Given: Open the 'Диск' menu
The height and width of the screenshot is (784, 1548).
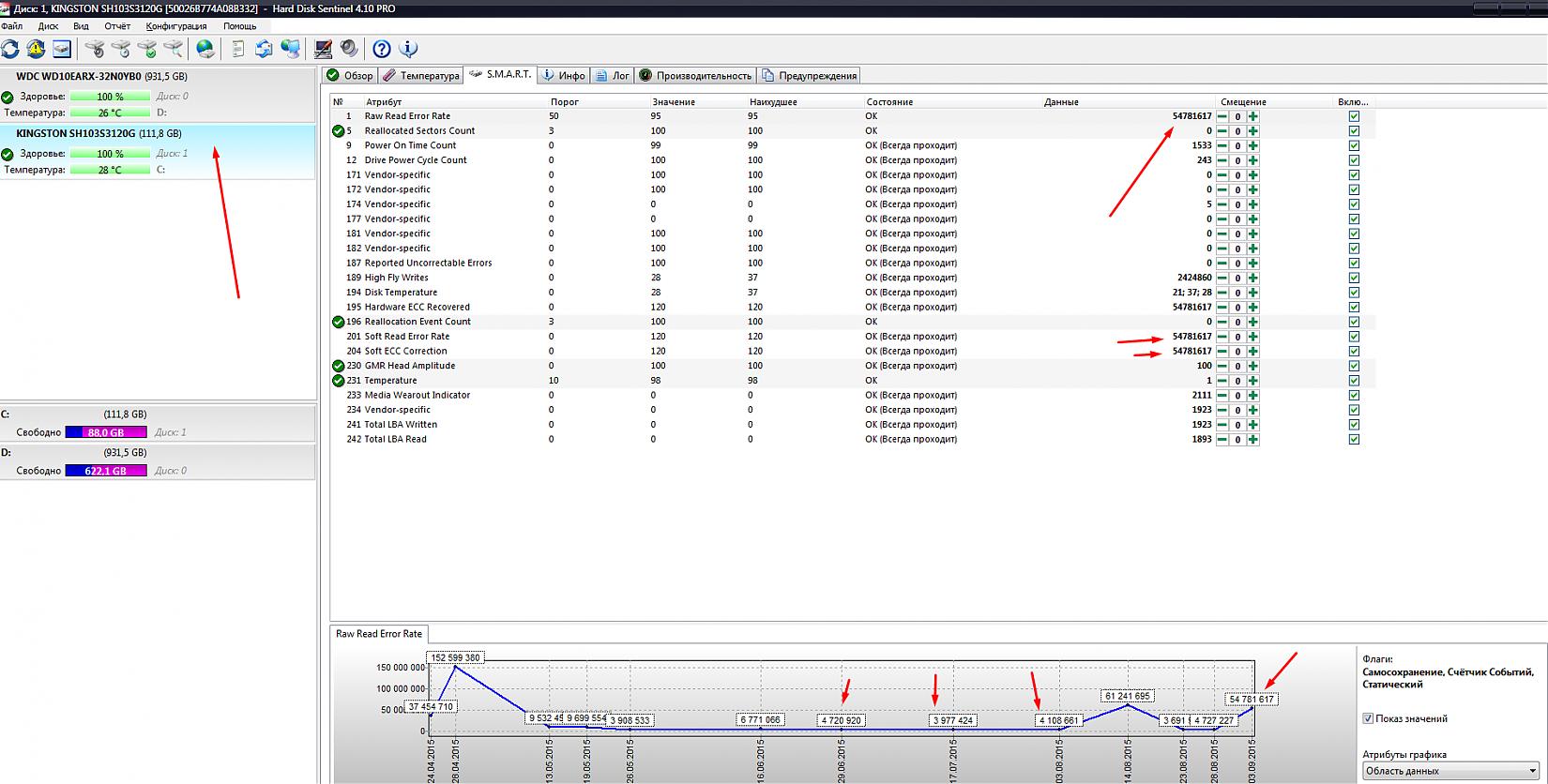Looking at the screenshot, I should 48,26.
